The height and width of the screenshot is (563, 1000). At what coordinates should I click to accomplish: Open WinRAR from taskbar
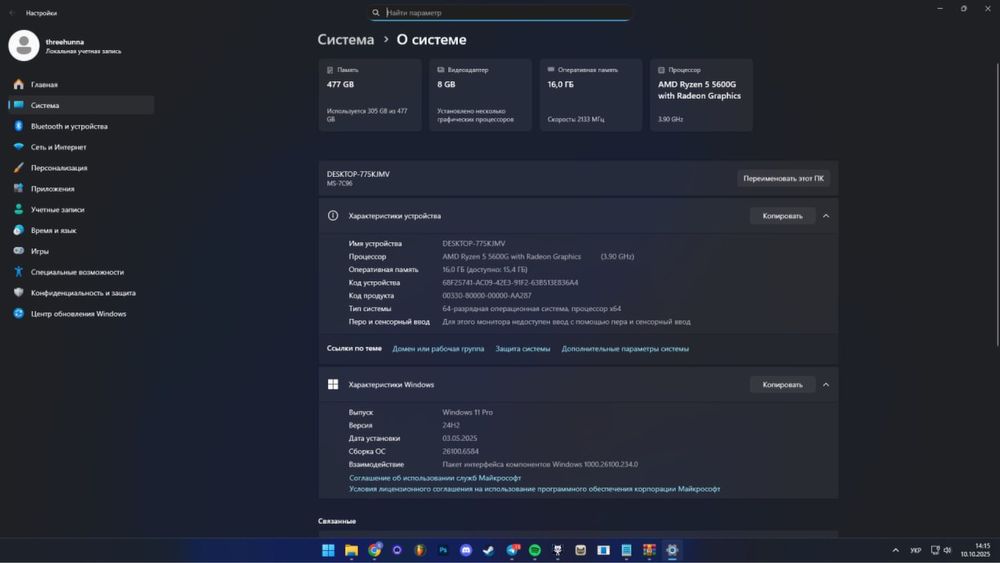[649, 550]
